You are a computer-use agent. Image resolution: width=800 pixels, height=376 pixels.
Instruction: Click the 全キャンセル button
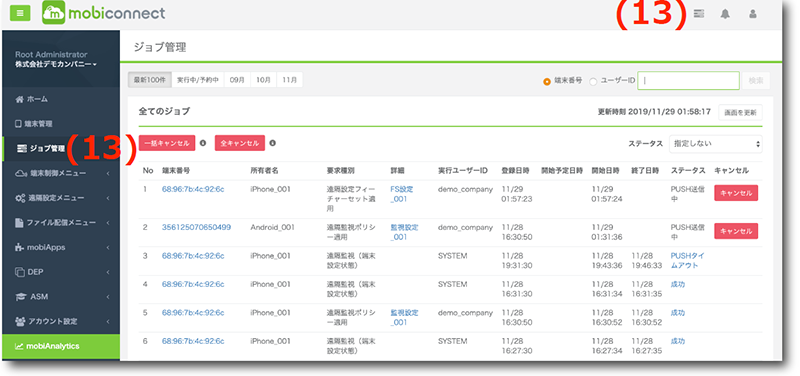click(x=240, y=143)
